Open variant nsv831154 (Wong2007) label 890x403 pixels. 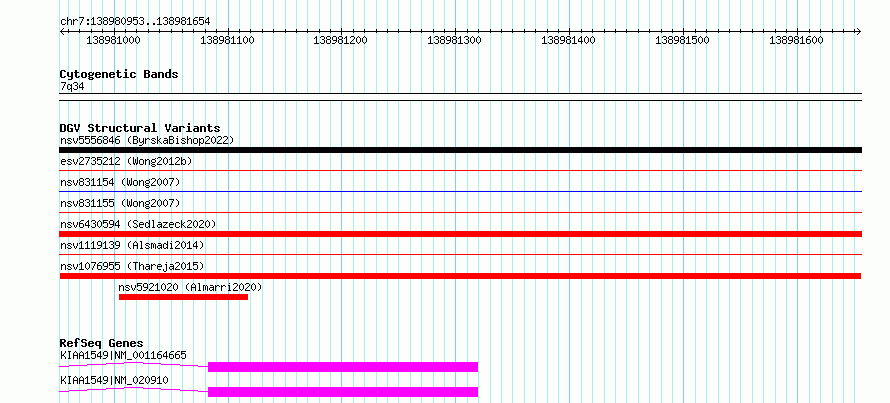[120, 182]
